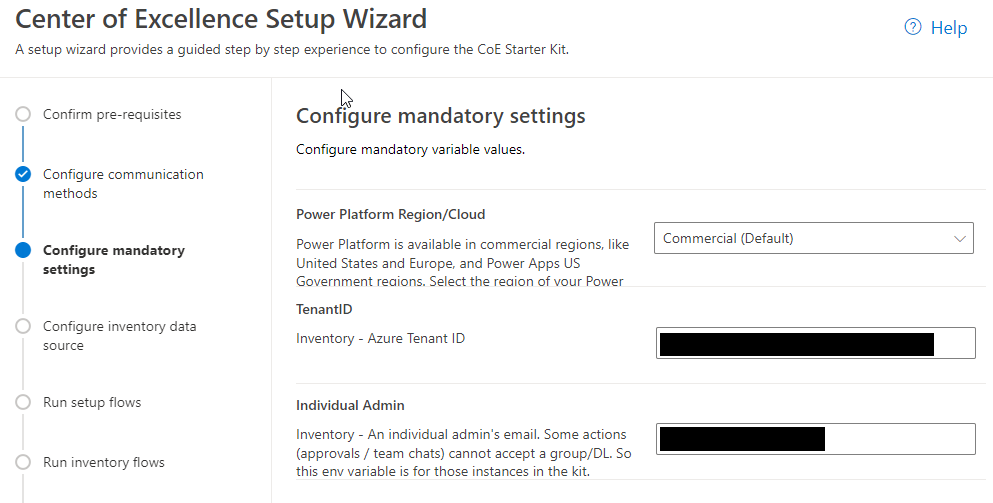Click the Help question mark icon

pyautogui.click(x=912, y=28)
